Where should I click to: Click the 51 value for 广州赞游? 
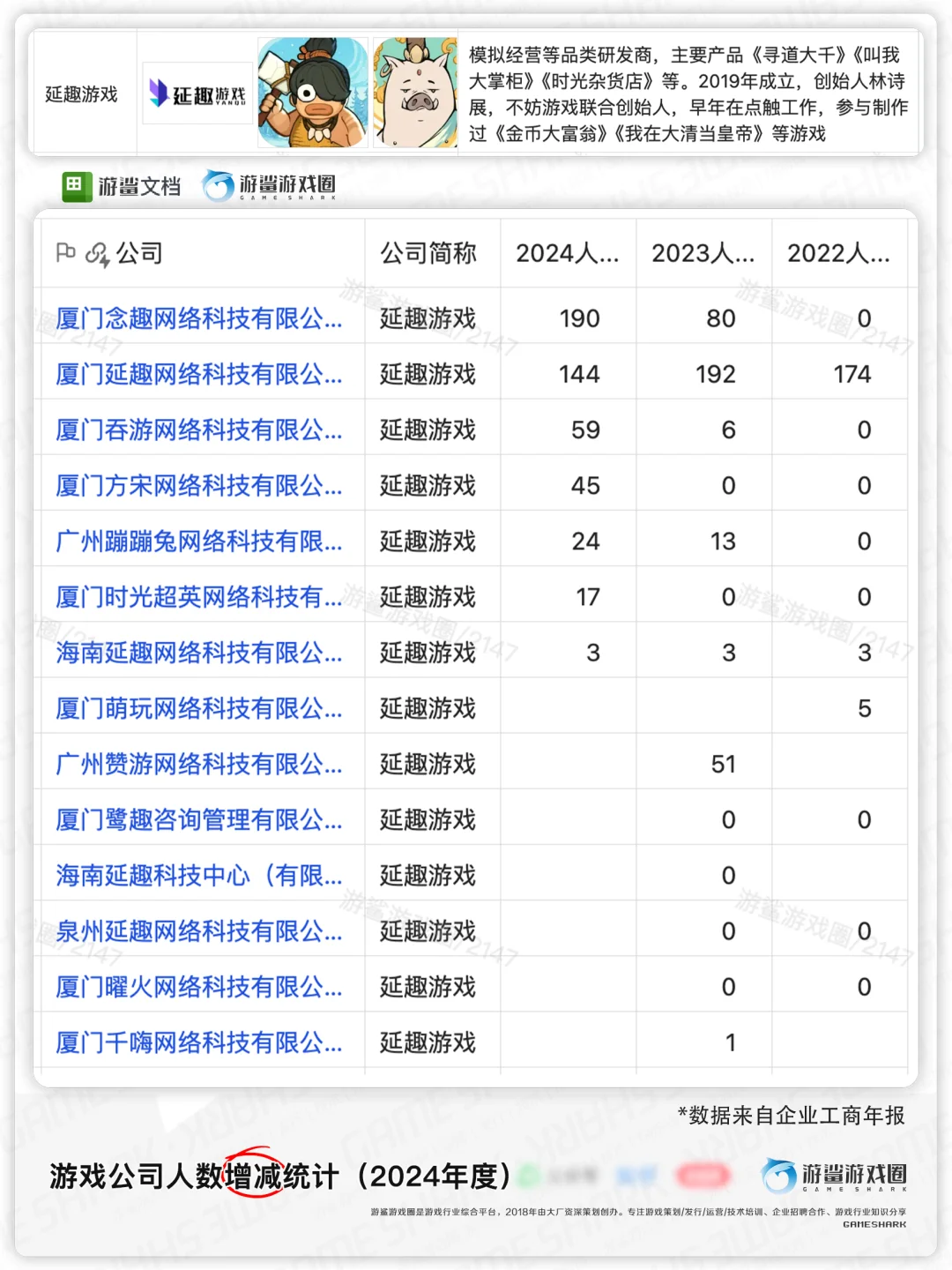point(723,764)
